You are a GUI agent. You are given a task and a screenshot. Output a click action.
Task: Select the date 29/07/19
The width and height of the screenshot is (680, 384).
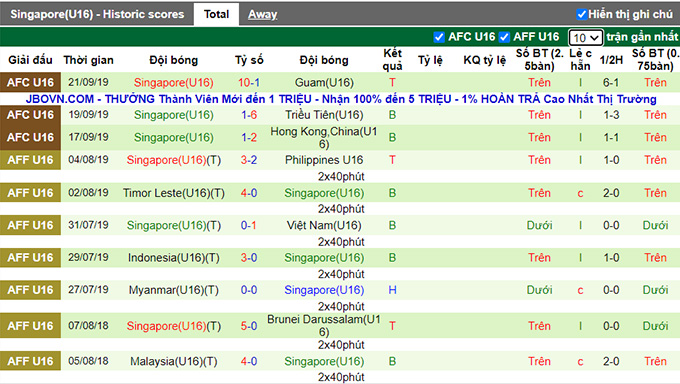pos(88,257)
